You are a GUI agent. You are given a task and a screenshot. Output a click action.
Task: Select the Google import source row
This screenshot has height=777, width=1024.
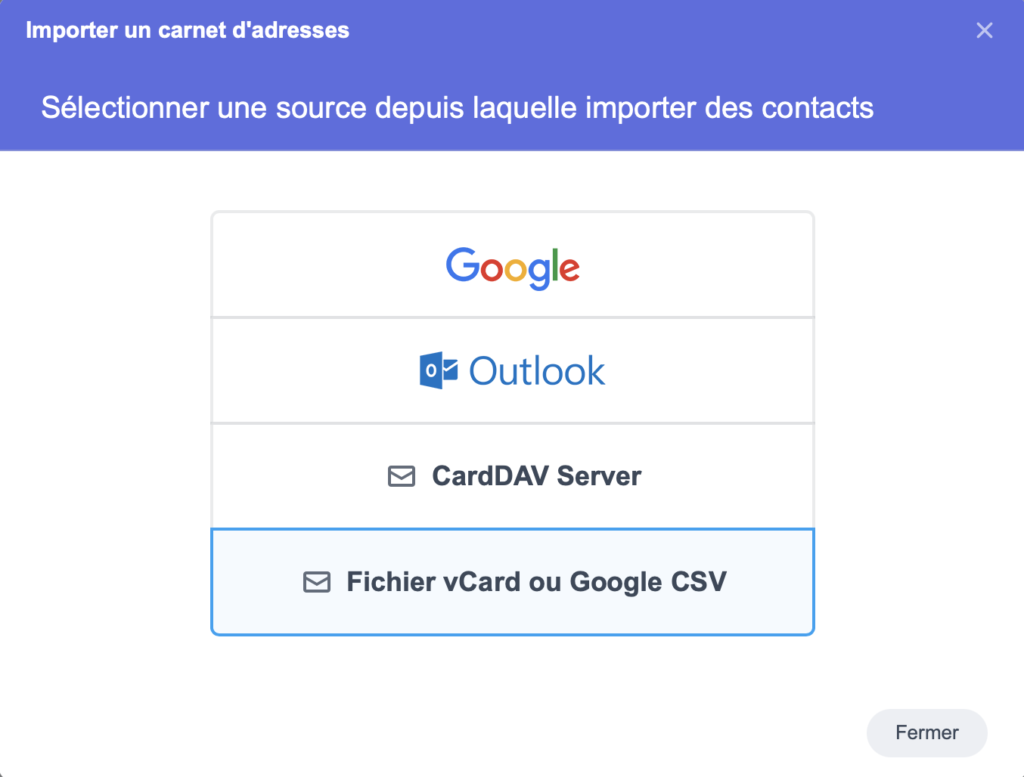pyautogui.click(x=700, y=265)
